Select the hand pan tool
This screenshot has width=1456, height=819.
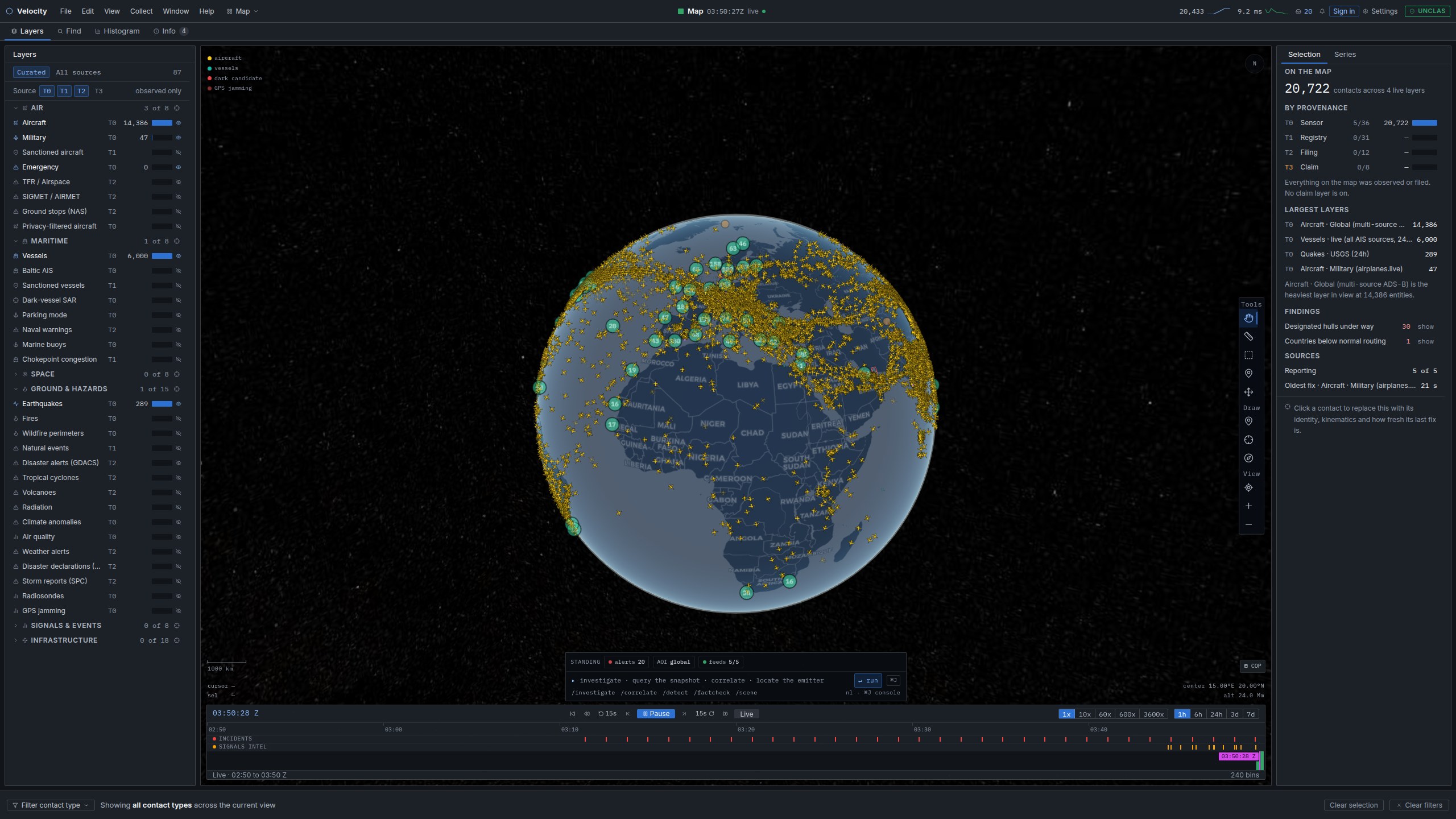click(1248, 318)
